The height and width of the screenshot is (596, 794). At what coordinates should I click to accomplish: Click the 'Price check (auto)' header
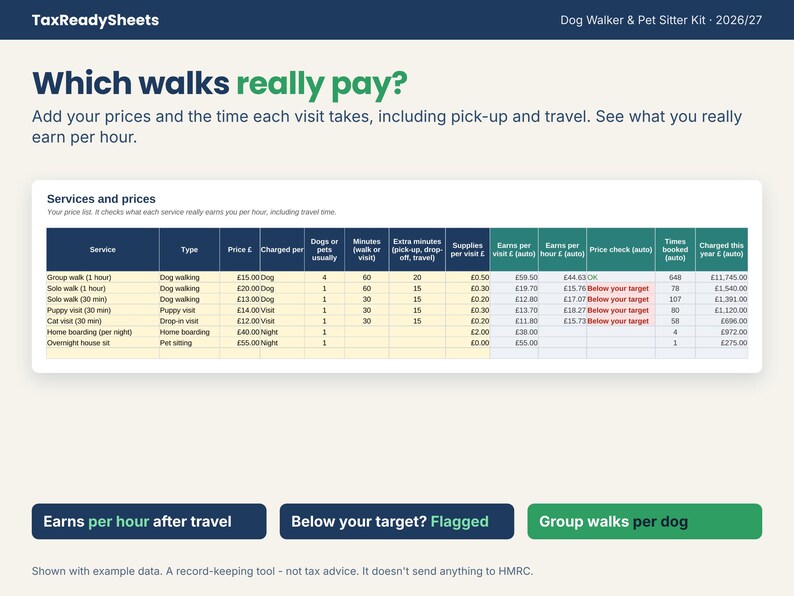tap(621, 250)
